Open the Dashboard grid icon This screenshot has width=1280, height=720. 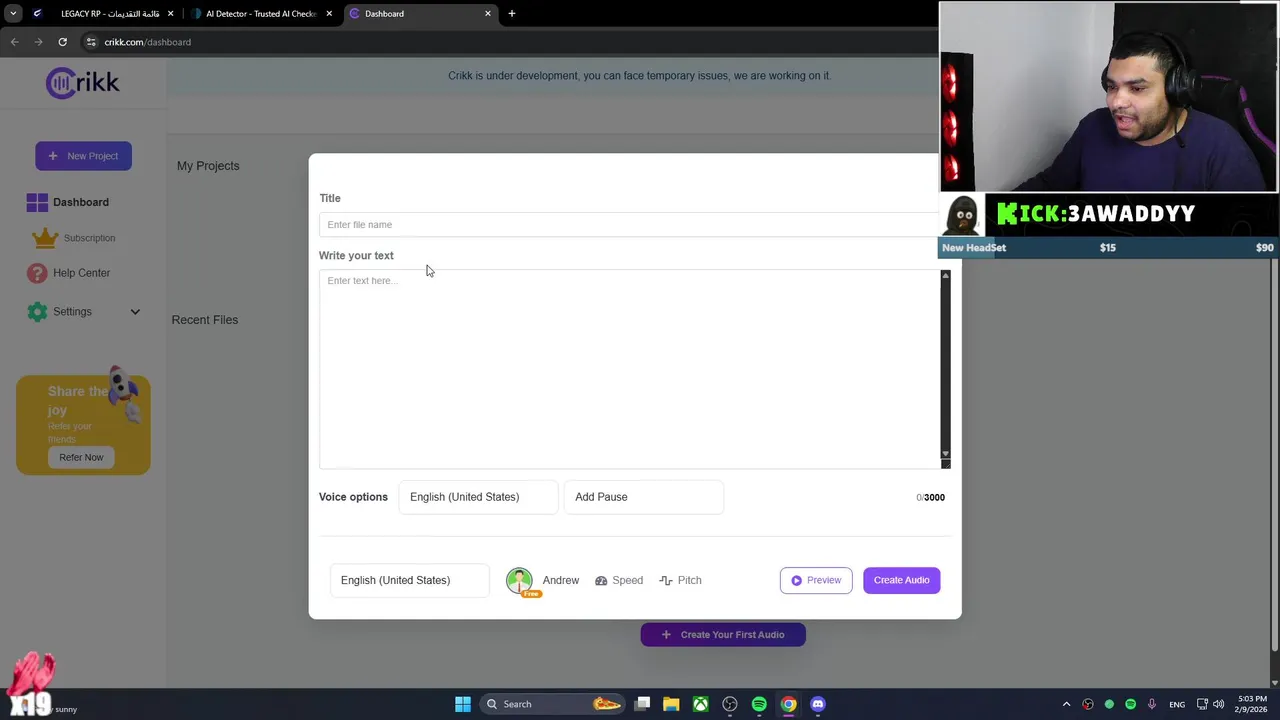[x=37, y=202]
